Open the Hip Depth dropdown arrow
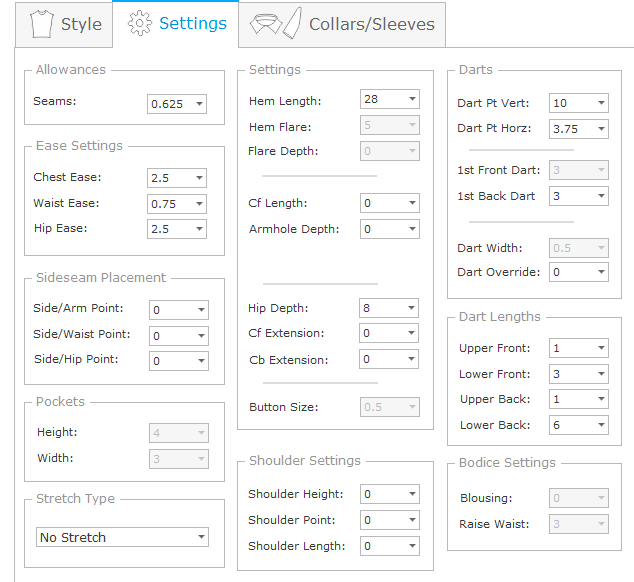Screen dimensions: 634x582 (411, 308)
